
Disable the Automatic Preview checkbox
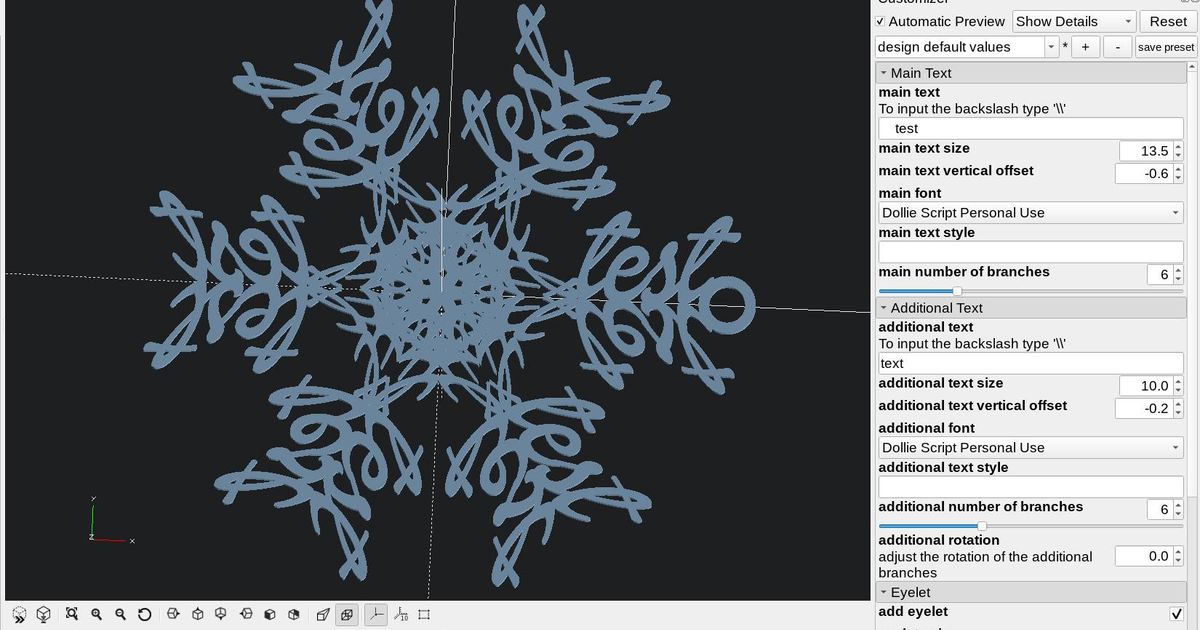[880, 20]
